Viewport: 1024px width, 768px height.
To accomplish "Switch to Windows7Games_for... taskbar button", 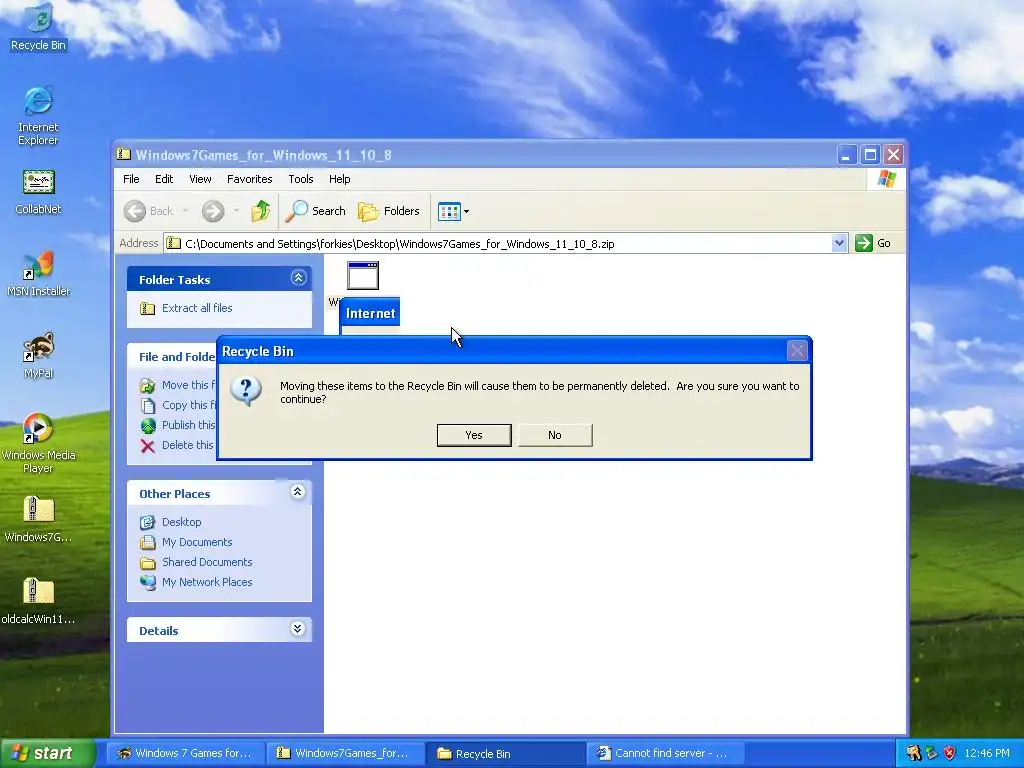I will click(345, 753).
